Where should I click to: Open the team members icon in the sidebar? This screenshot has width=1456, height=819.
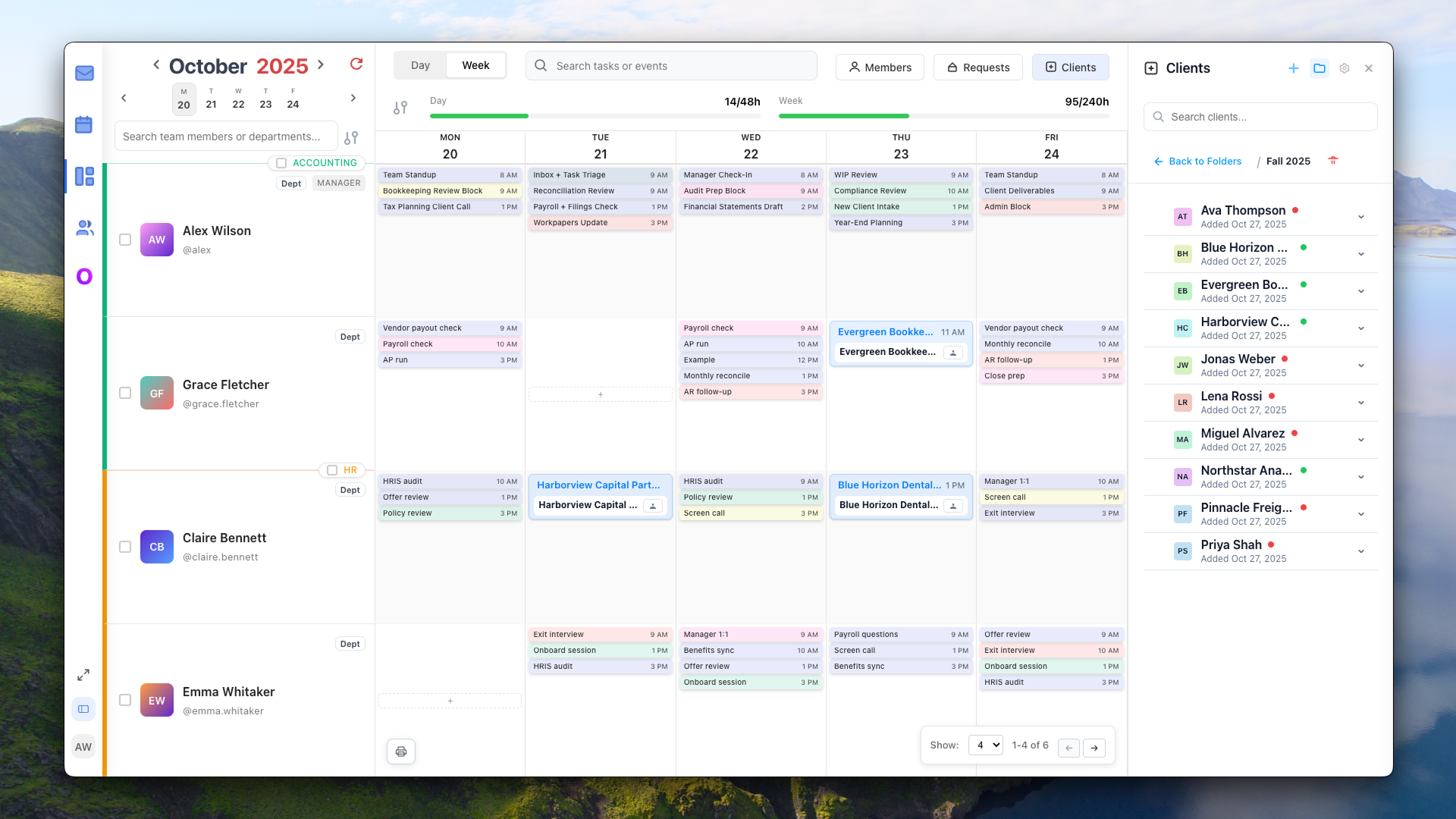pos(83,228)
